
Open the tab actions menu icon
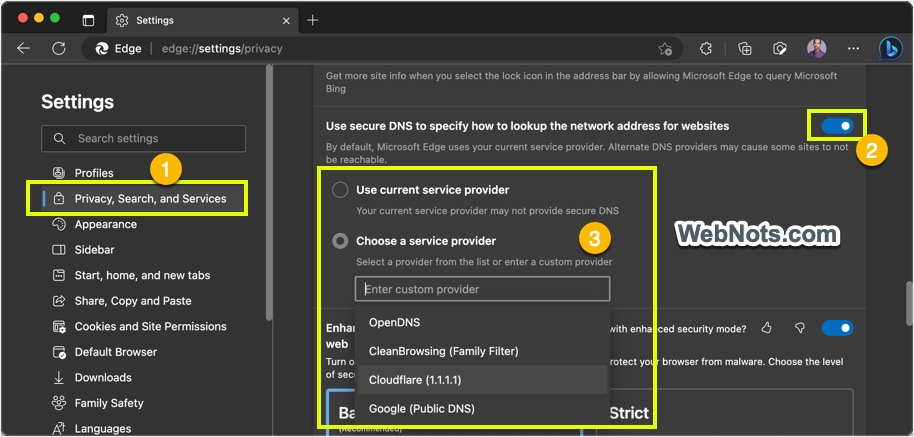[88, 20]
